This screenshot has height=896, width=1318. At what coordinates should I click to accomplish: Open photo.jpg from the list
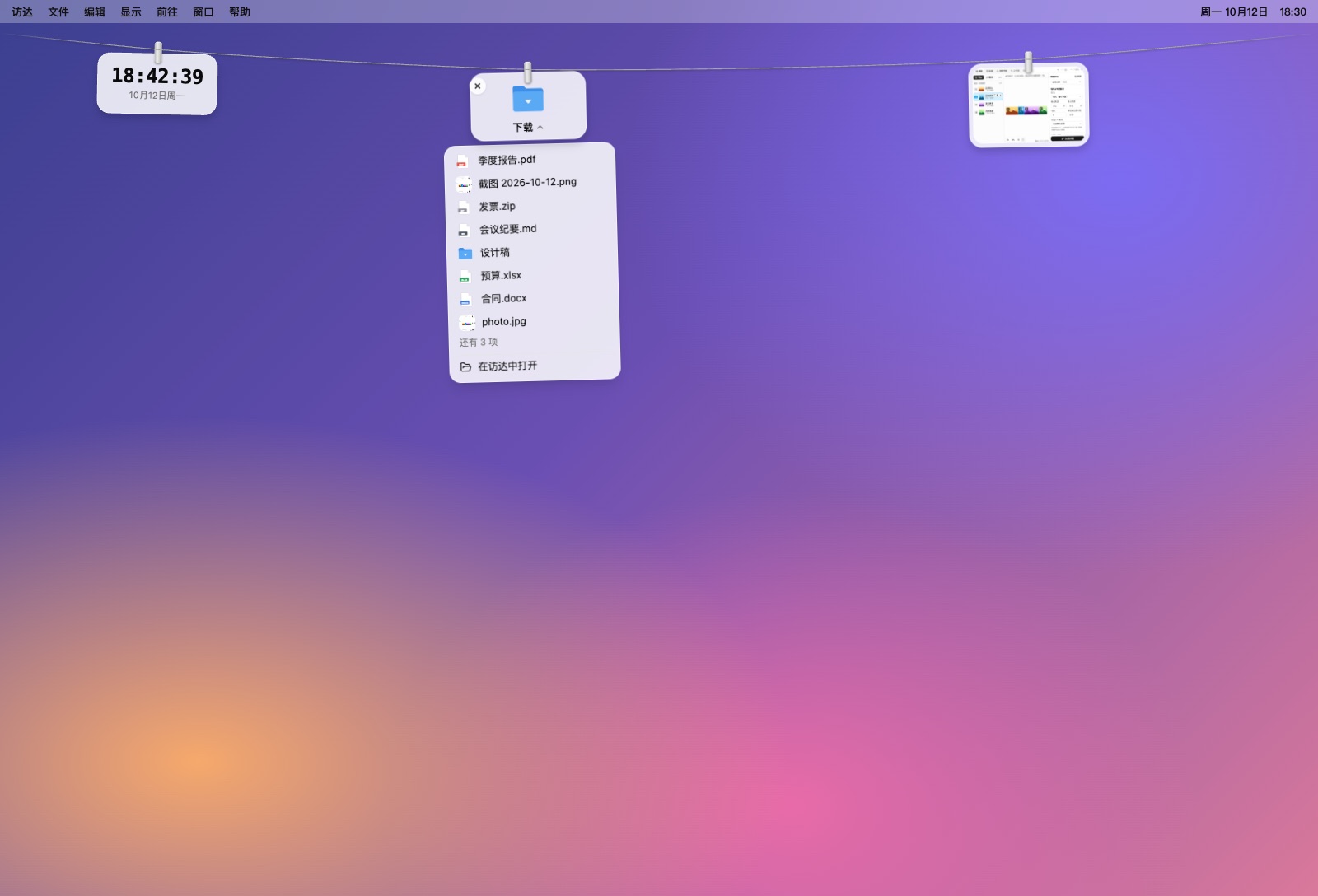[536, 321]
